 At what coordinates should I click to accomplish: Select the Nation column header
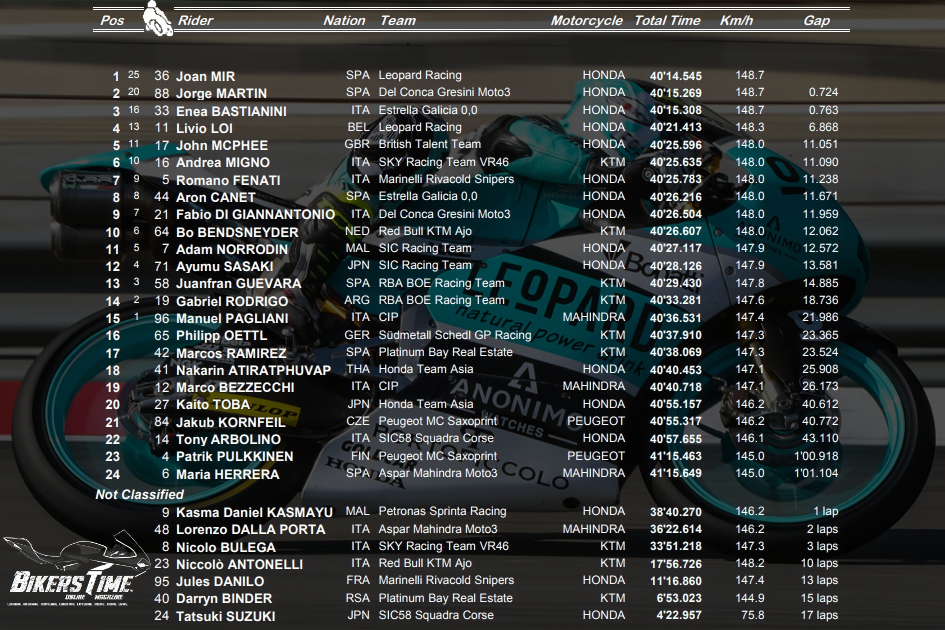point(344,20)
